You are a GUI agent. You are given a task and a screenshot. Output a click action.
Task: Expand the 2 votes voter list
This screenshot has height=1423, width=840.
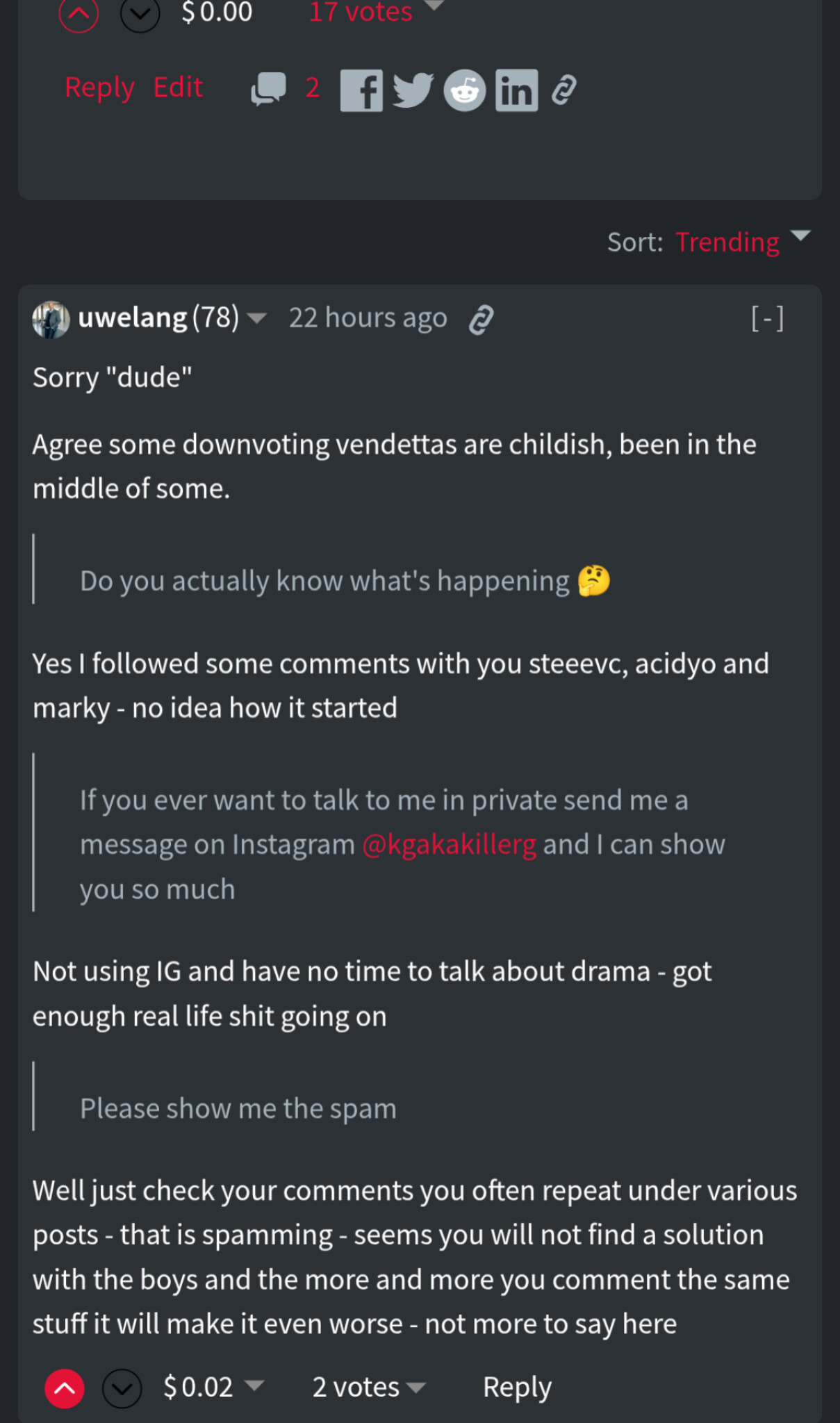[415, 1387]
